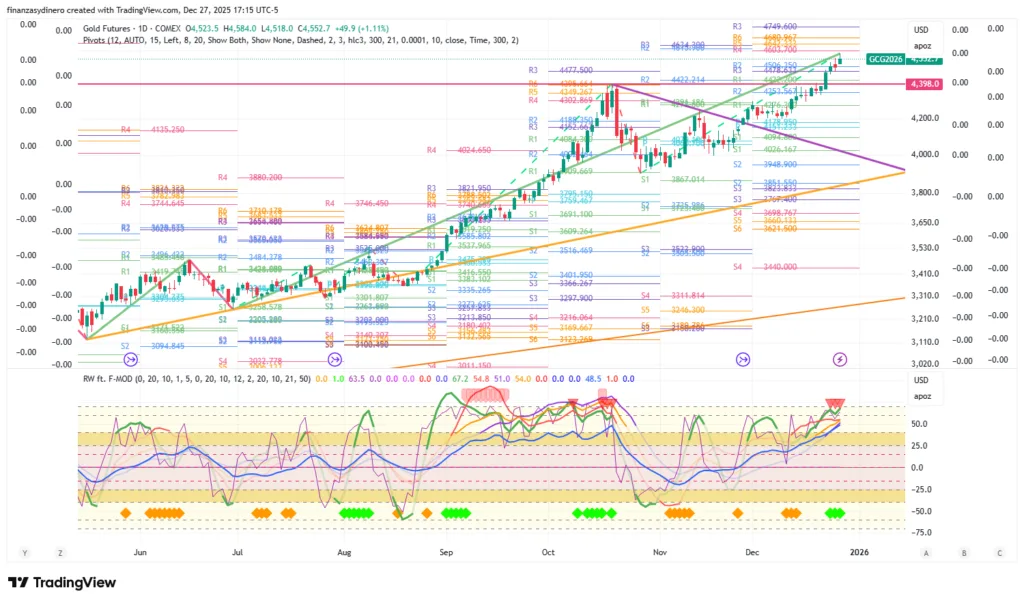Click the purple lightning bolt circle icon
The height and width of the screenshot is (603, 1024).
coord(841,359)
